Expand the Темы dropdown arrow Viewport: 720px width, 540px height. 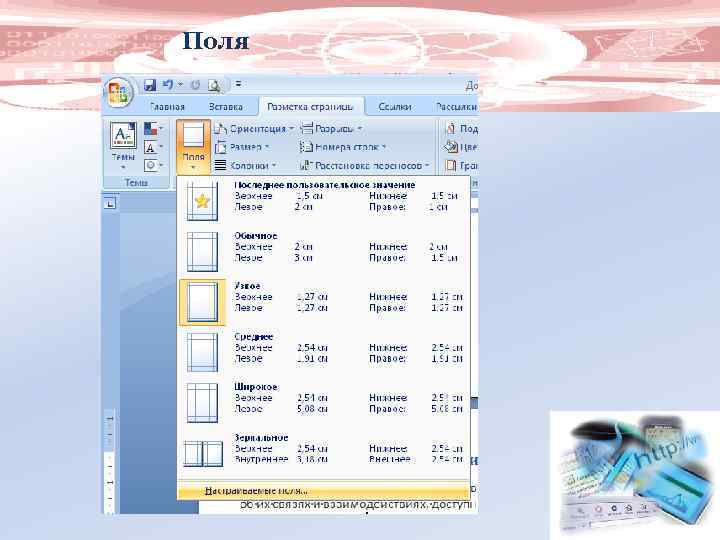coord(123,167)
